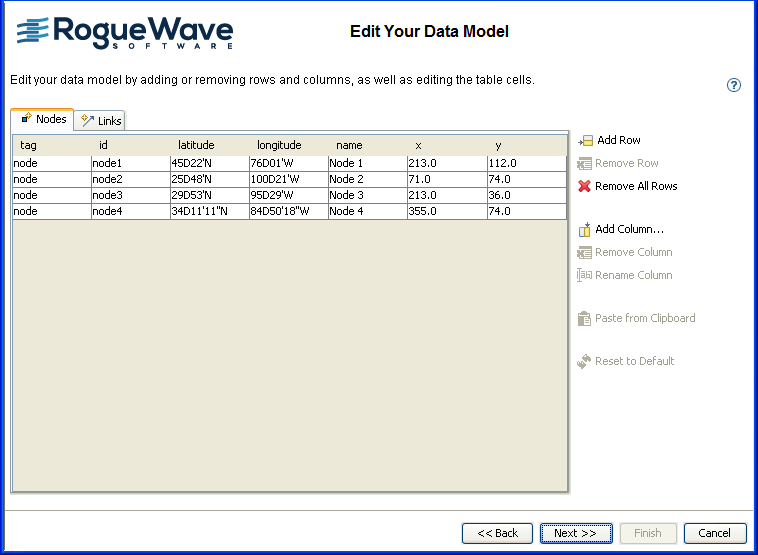The width and height of the screenshot is (758, 555).
Task: Select the Node 3 name cell
Action: tap(366, 195)
